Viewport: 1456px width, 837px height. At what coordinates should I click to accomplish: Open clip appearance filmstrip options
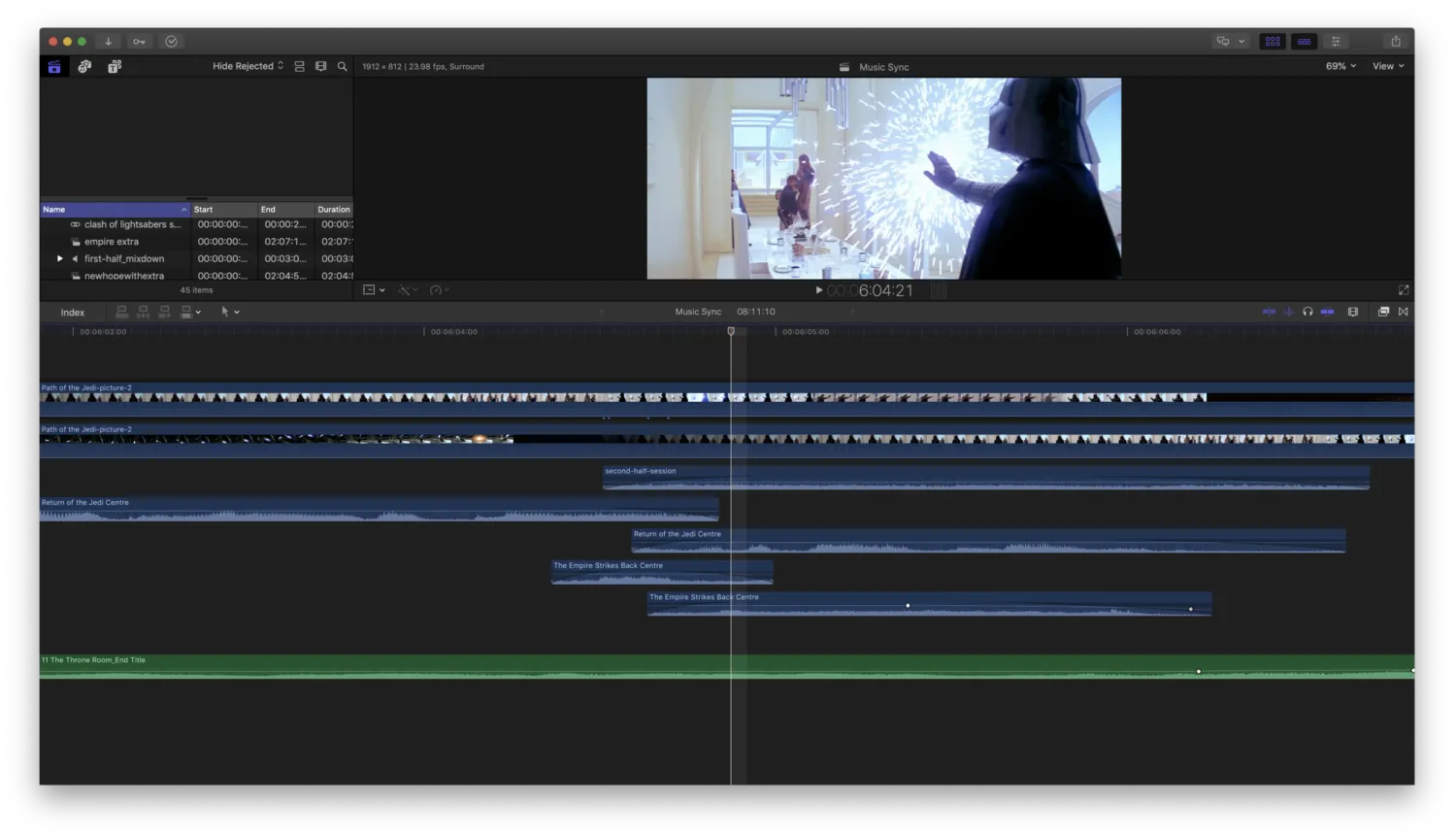[x=1353, y=312]
